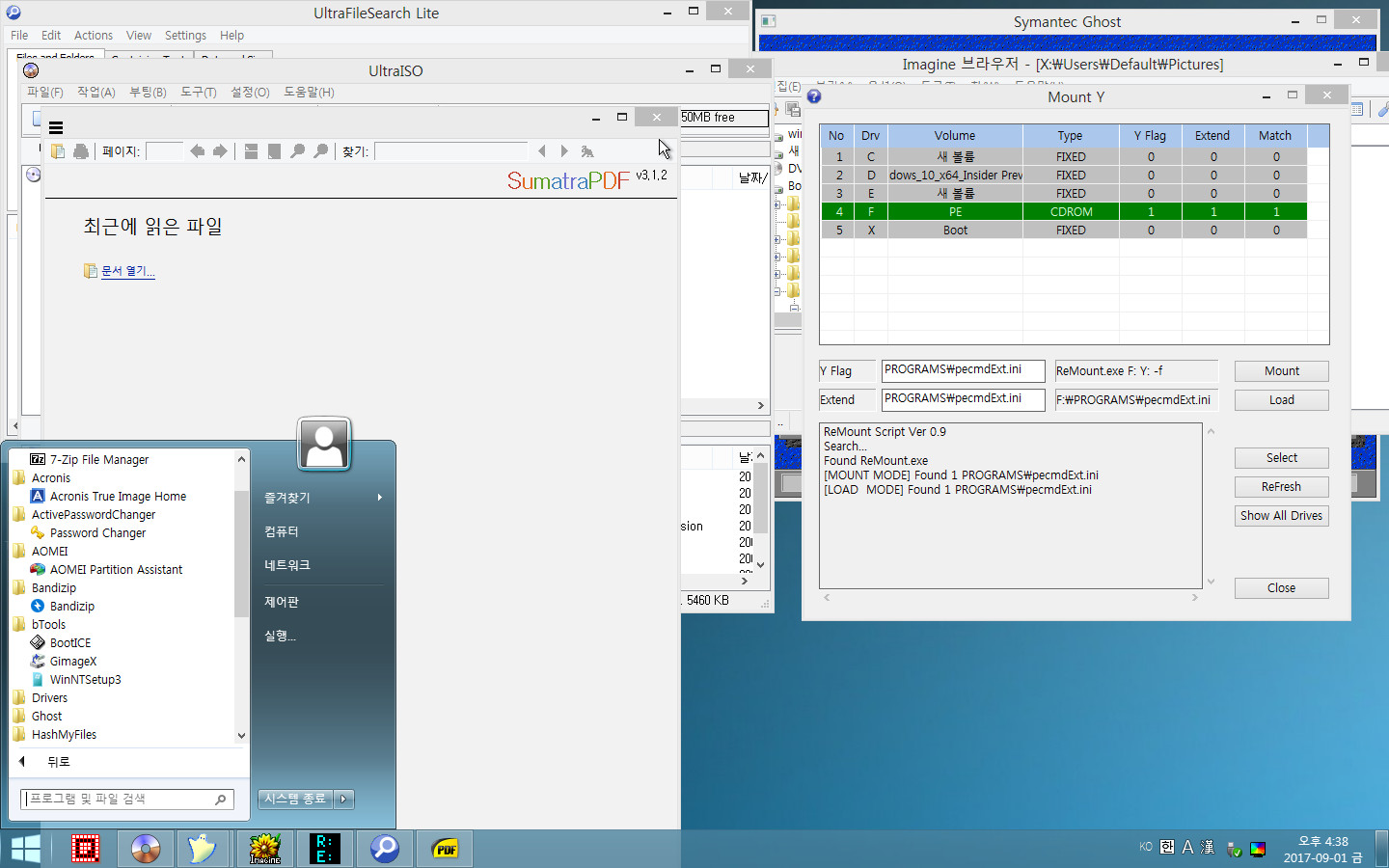Expand the 즐겨찾기 submenu arrow
1389x868 pixels.
[379, 498]
